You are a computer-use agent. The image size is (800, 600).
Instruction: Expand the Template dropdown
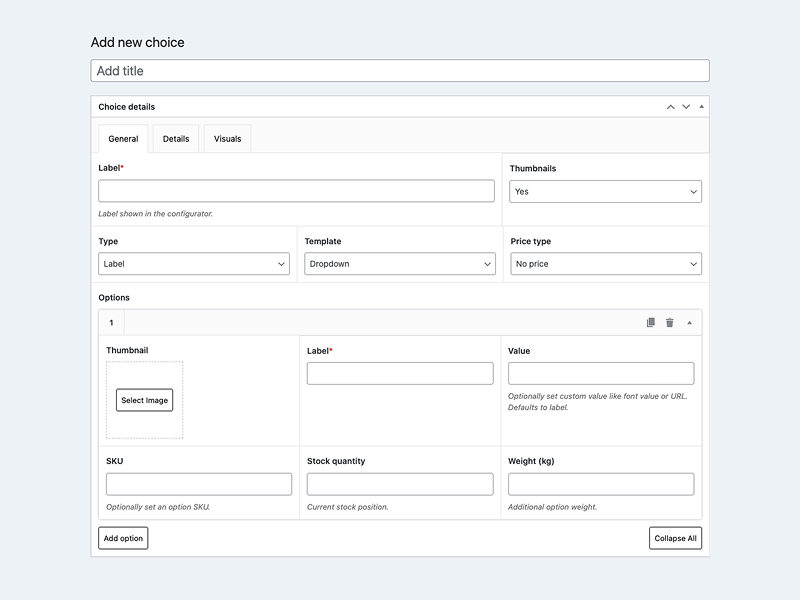pos(399,264)
